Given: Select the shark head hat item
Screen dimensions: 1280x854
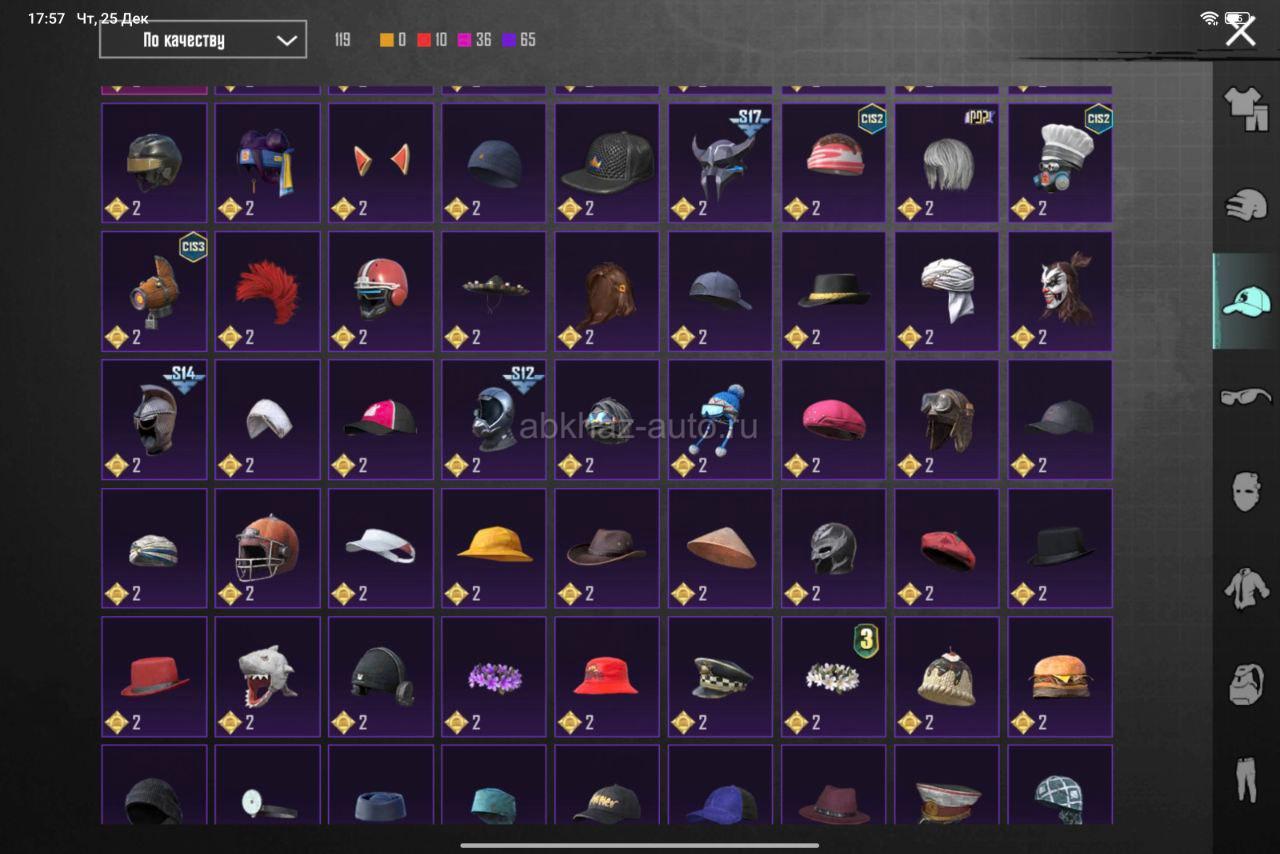Looking at the screenshot, I should [x=267, y=677].
